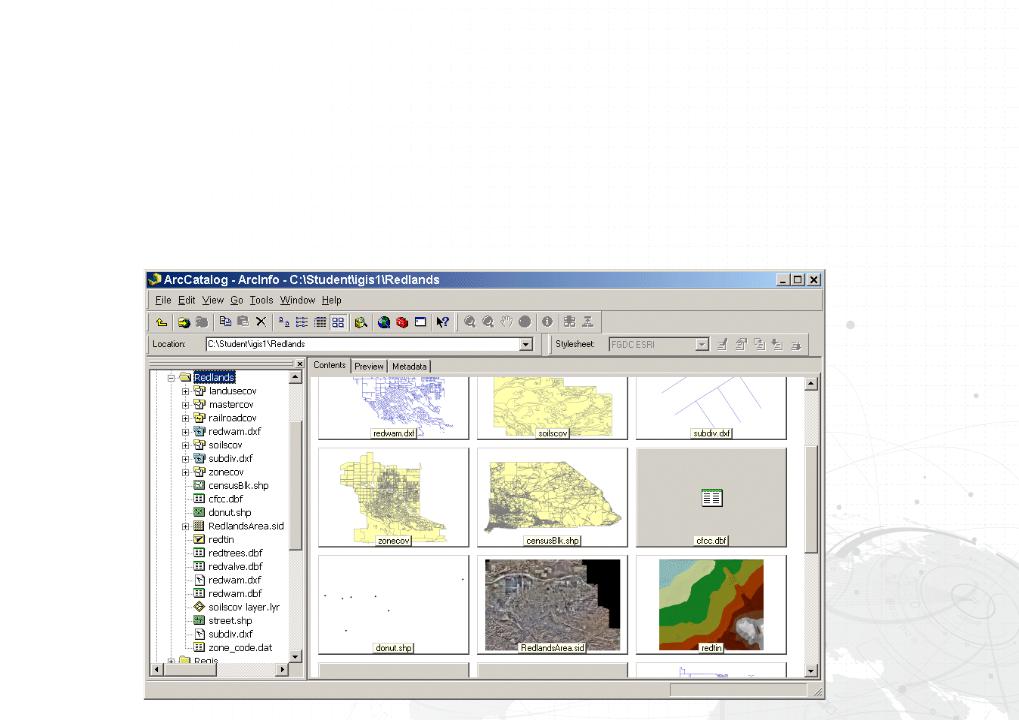This screenshot has width=1019, height=720.
Task: Expand the mastercov coverage
Action: coord(185,405)
